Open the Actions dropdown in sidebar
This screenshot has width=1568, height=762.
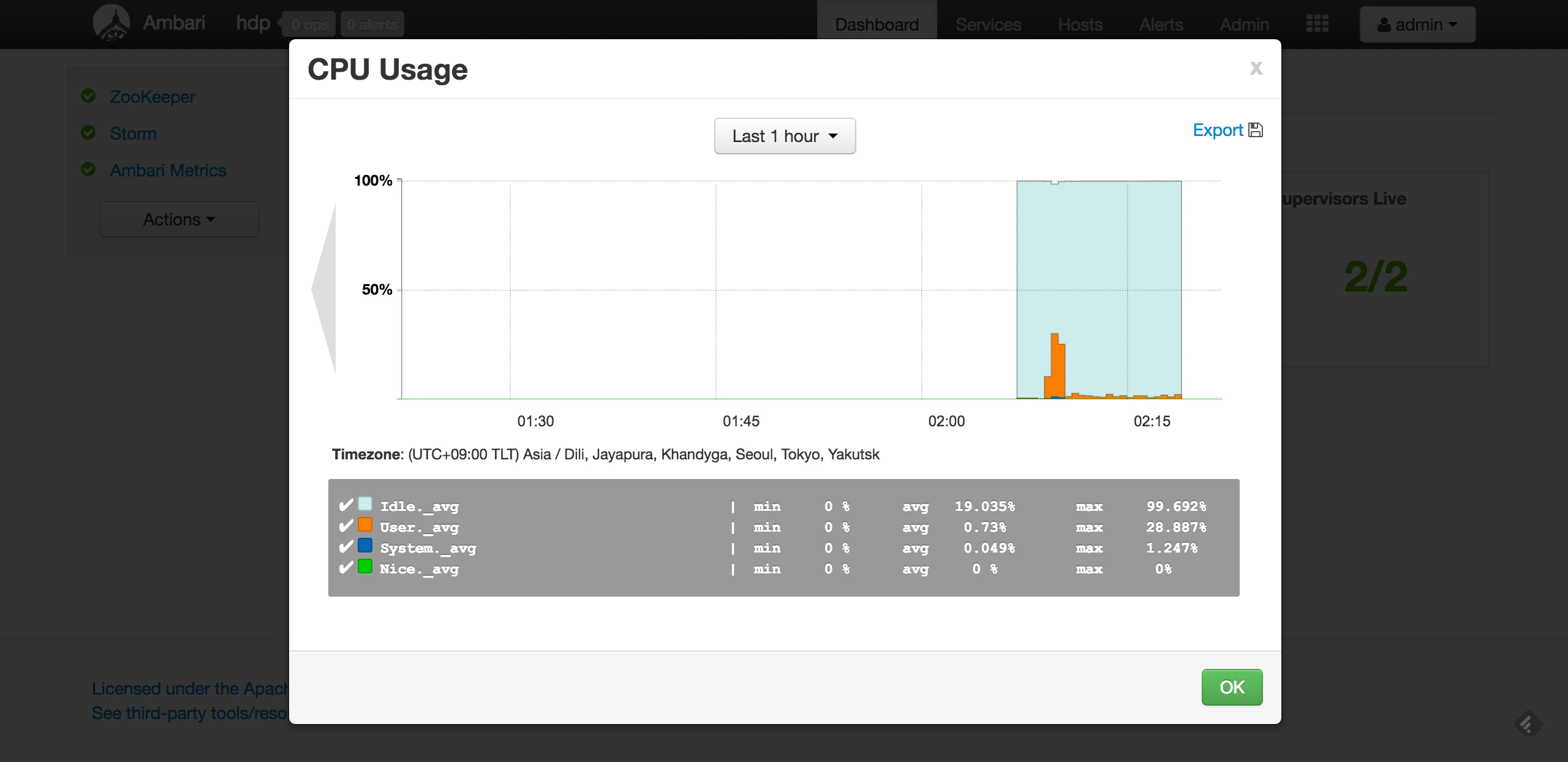[x=179, y=219]
